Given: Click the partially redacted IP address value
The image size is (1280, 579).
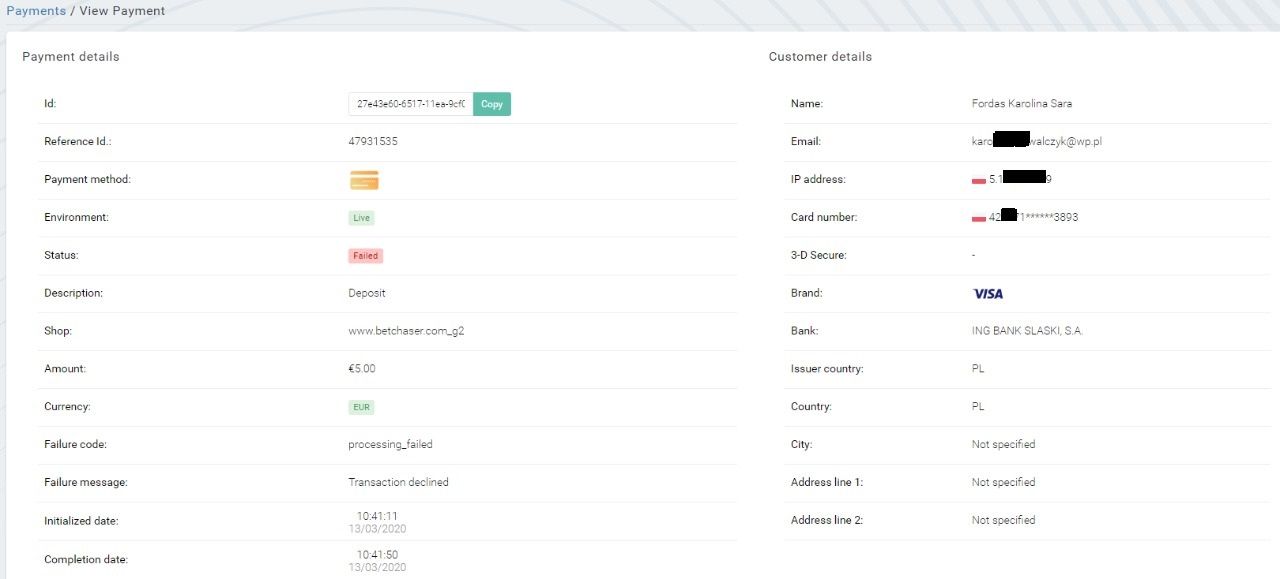Looking at the screenshot, I should 1020,180.
